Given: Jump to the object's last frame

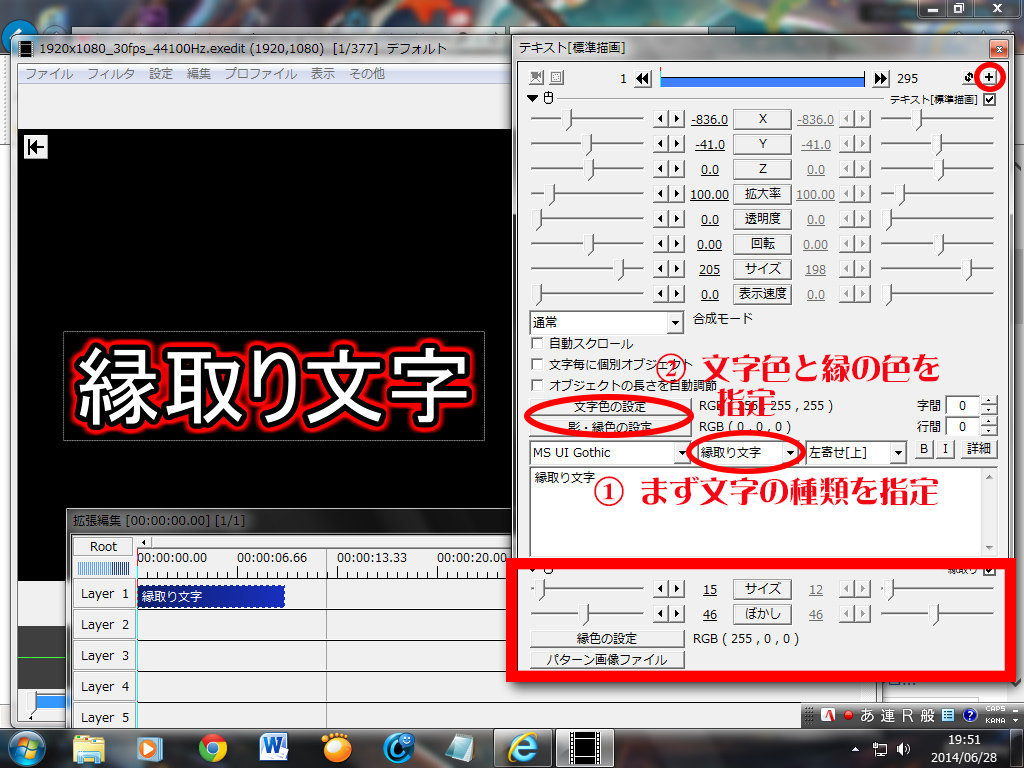Looking at the screenshot, I should pyautogui.click(x=880, y=79).
